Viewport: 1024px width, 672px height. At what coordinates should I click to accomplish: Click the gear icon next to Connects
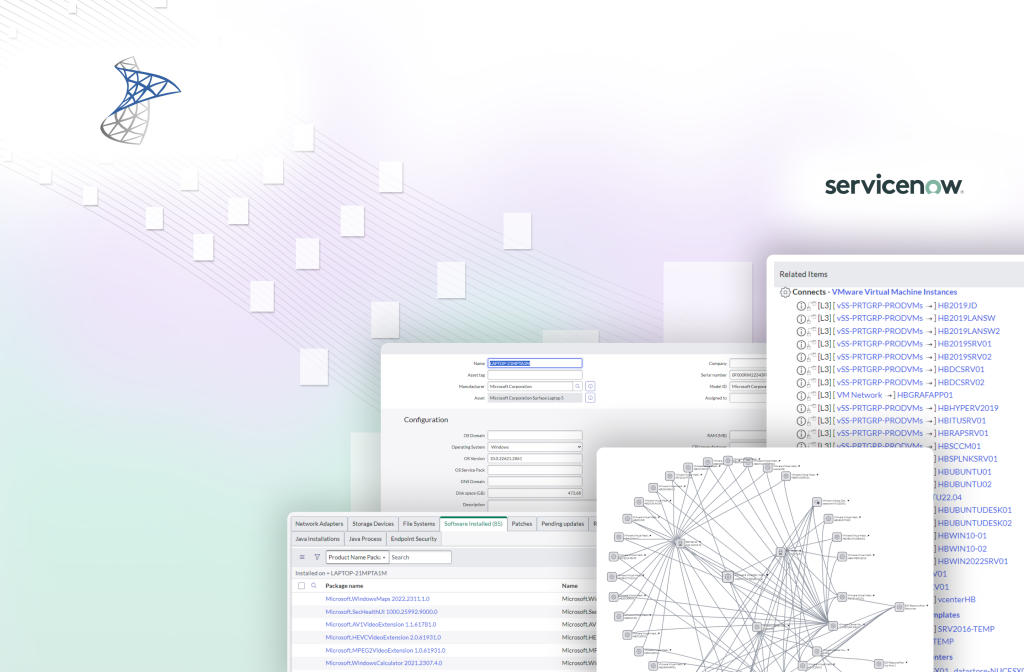(784, 291)
